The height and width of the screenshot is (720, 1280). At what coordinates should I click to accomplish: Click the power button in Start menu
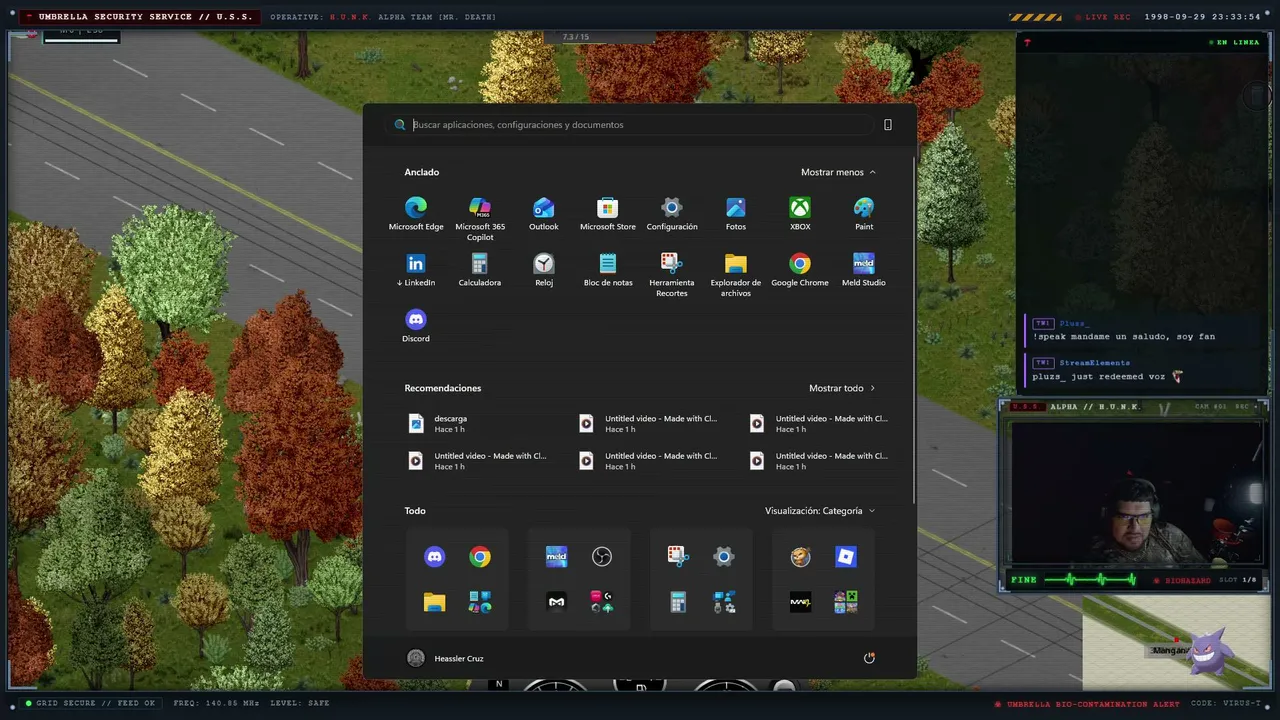tap(869, 658)
